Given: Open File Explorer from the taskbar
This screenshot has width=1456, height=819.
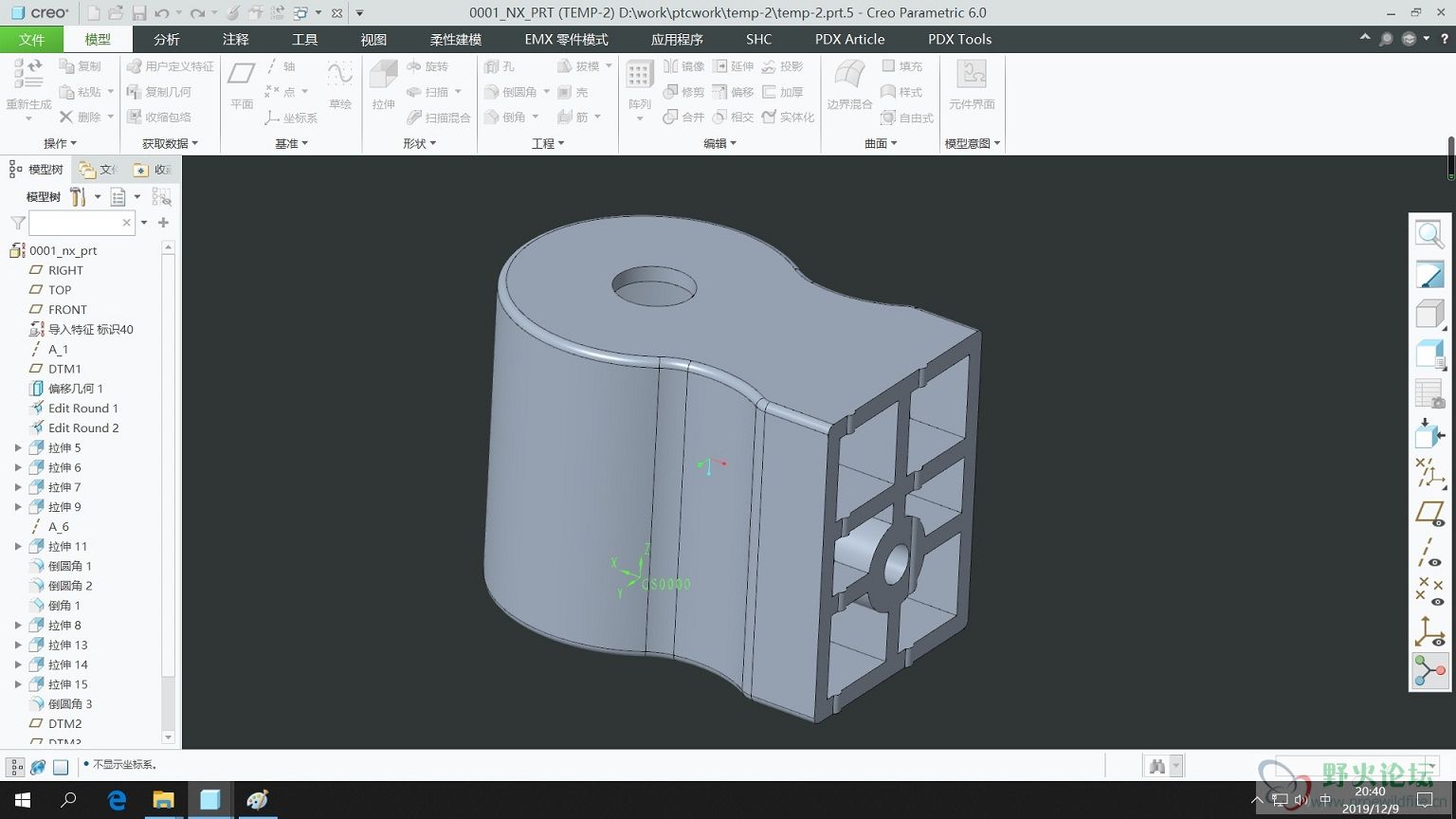Looking at the screenshot, I should [x=163, y=800].
